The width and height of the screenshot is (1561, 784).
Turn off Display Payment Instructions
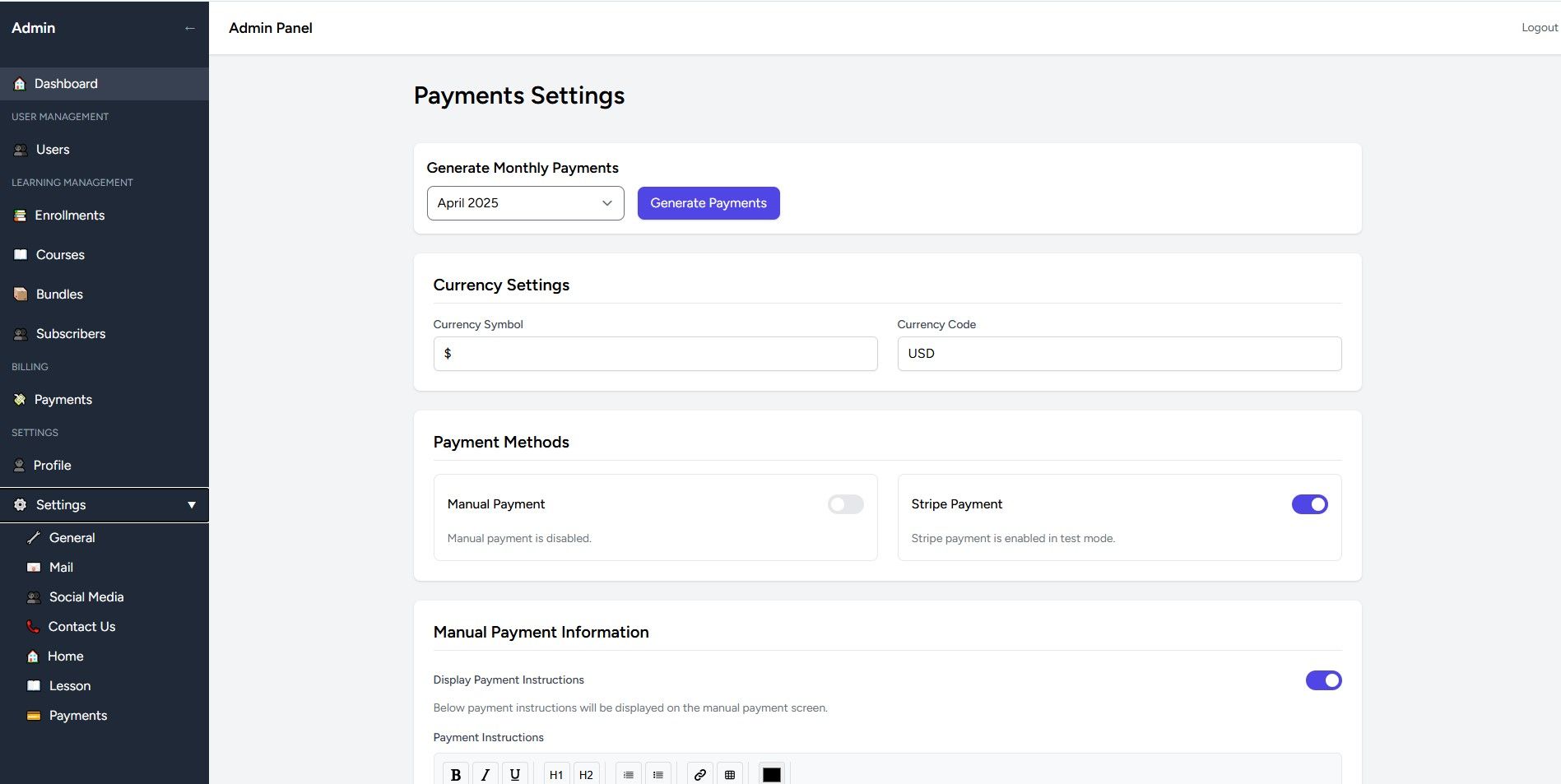[x=1323, y=680]
